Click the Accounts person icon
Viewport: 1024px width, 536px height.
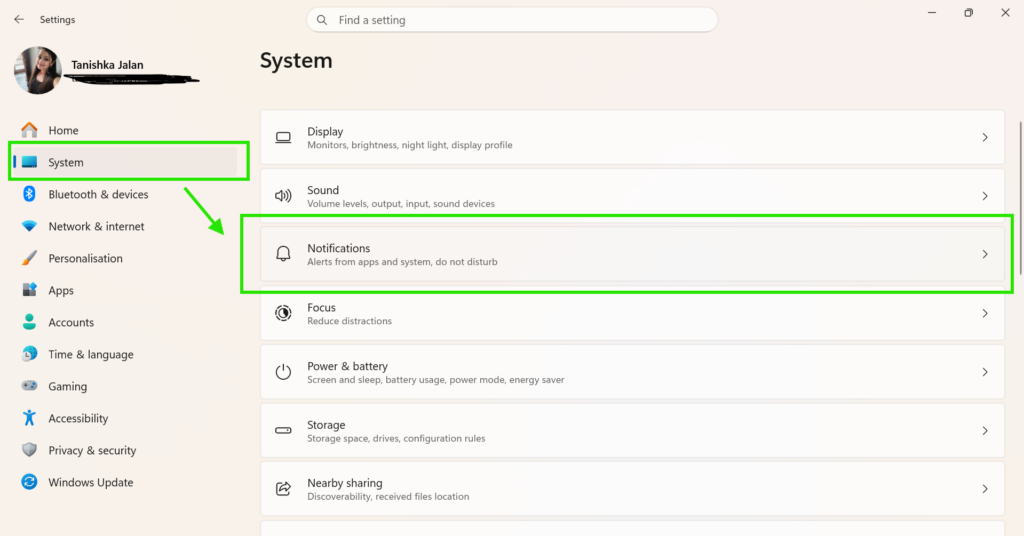tap(29, 322)
